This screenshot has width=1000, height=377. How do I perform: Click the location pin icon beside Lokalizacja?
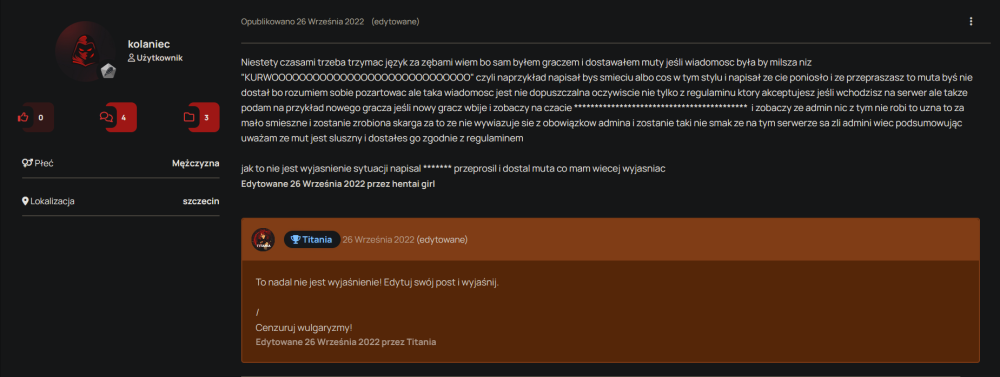(x=26, y=201)
